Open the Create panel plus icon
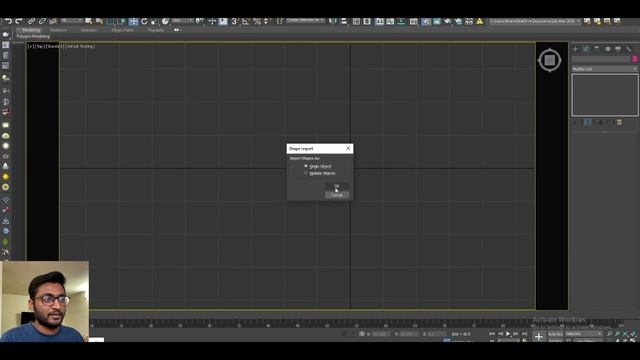 coord(576,49)
